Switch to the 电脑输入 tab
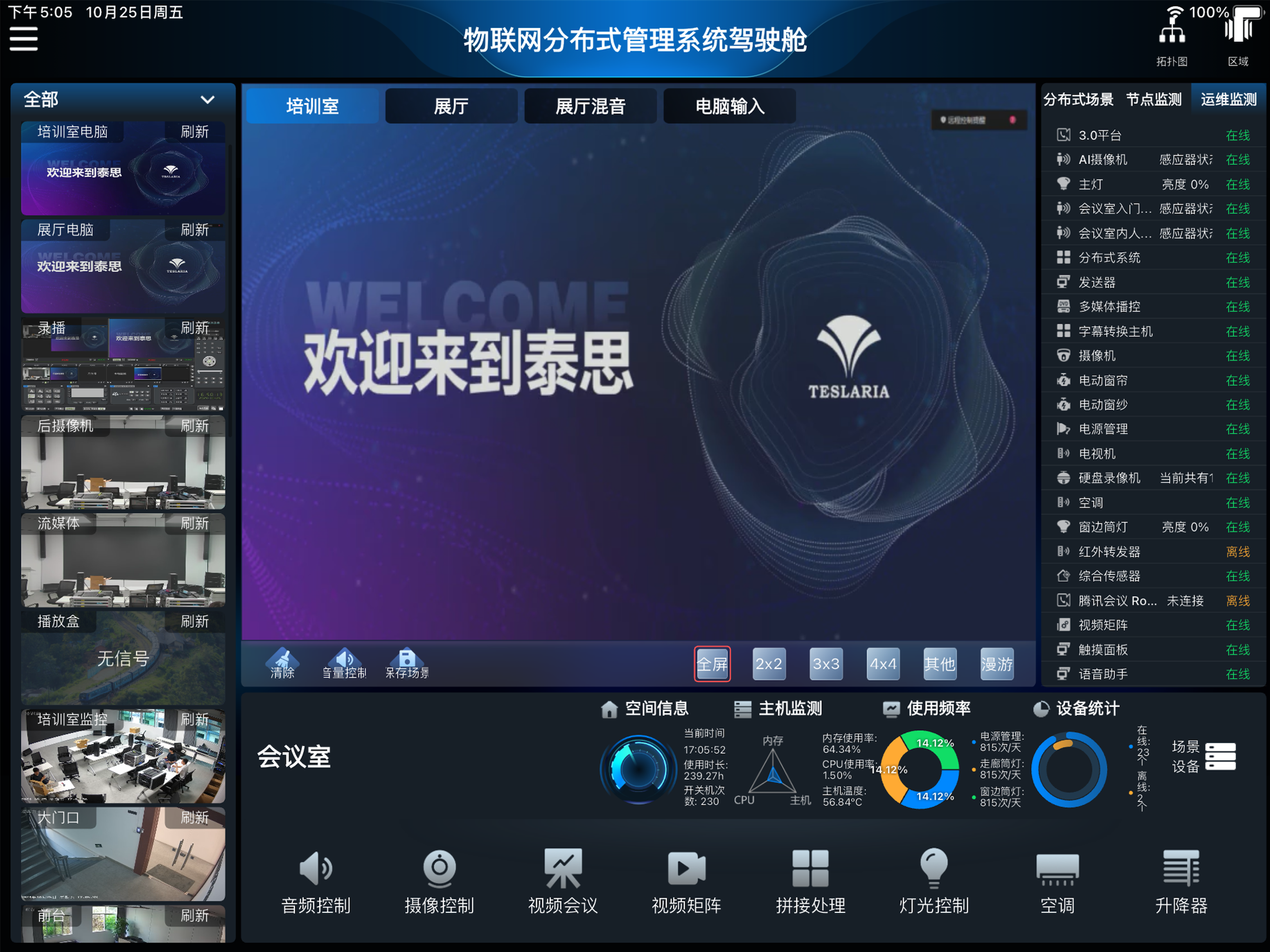1270x952 pixels. pos(730,106)
